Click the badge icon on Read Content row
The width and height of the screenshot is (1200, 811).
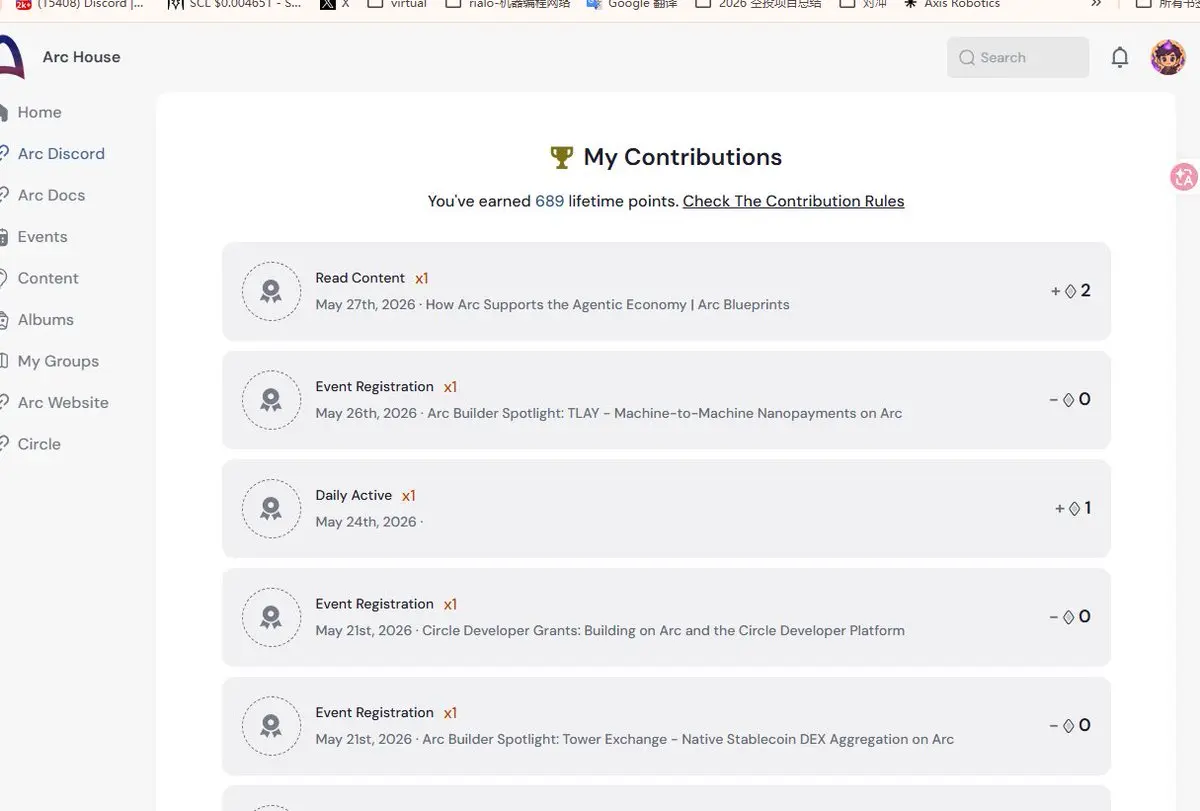coord(271,291)
